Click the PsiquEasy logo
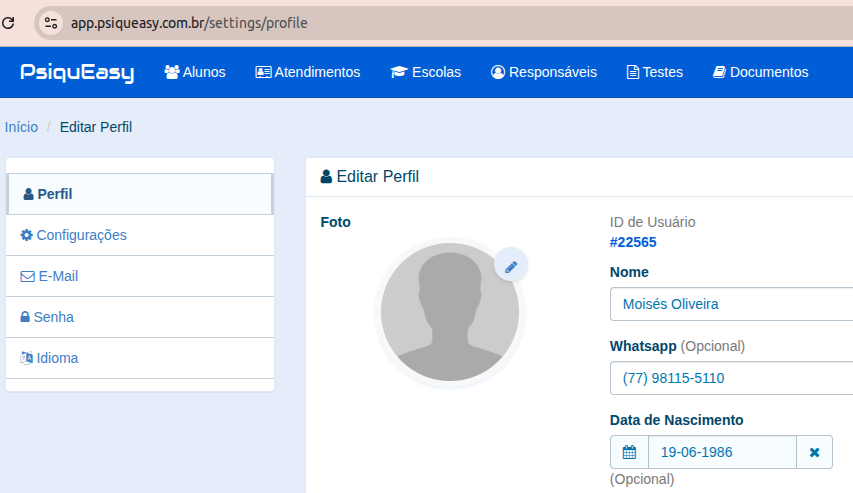The width and height of the screenshot is (853, 493). (x=77, y=72)
